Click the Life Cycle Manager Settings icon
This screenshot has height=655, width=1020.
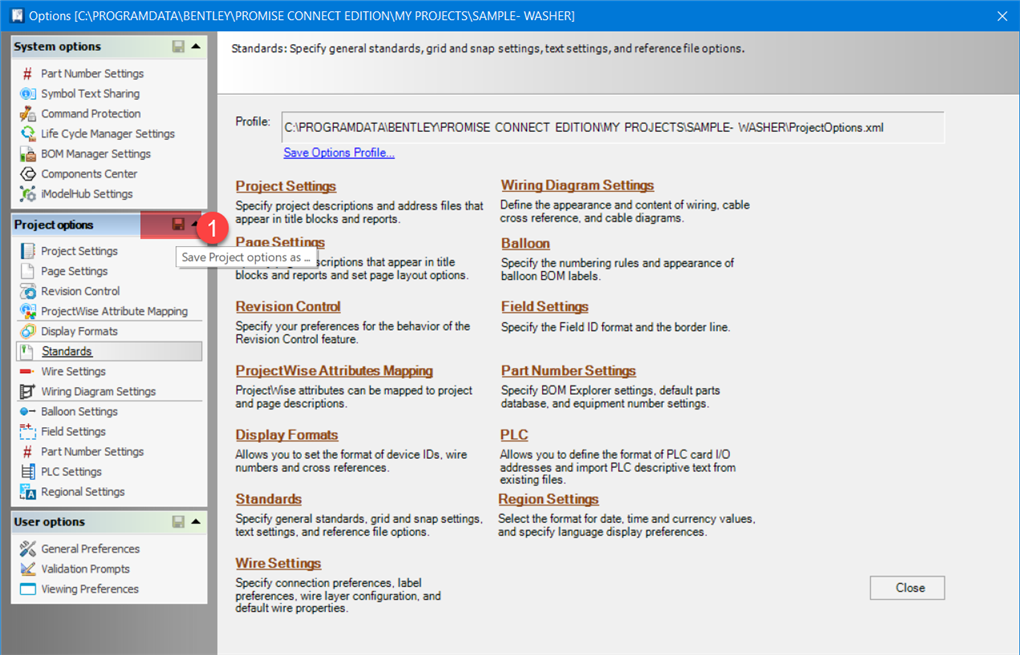27,134
